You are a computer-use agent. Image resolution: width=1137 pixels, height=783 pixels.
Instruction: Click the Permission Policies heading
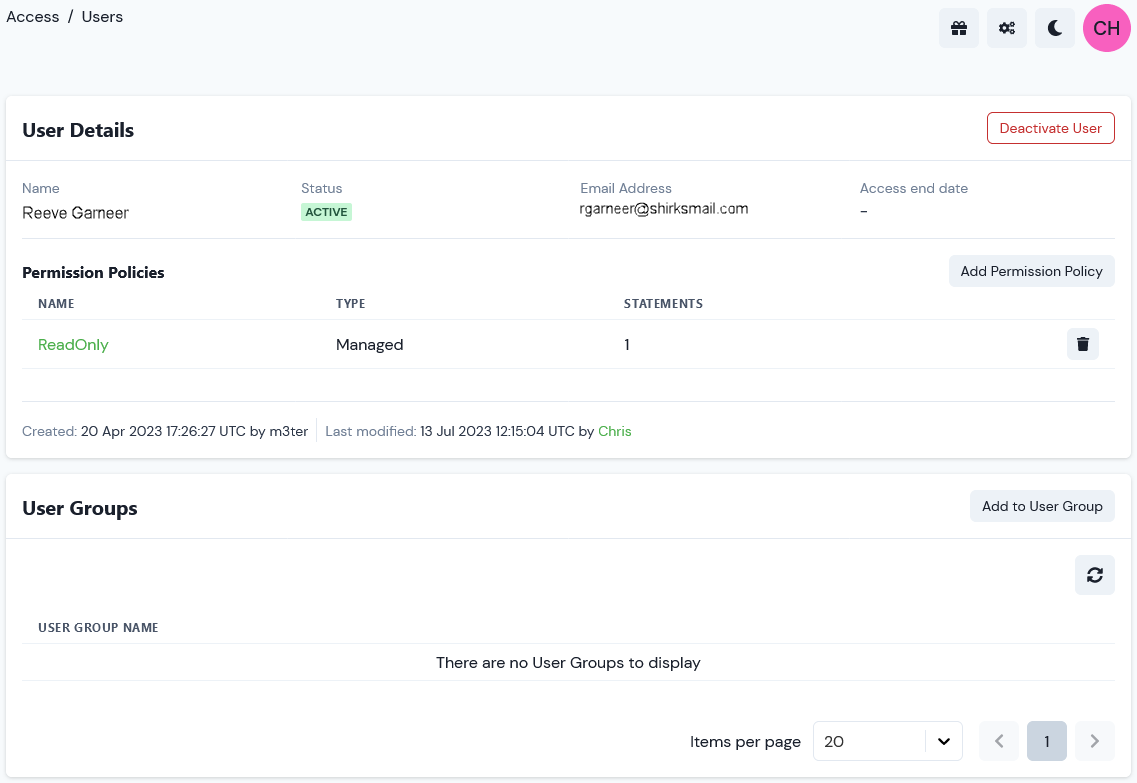[x=93, y=273]
